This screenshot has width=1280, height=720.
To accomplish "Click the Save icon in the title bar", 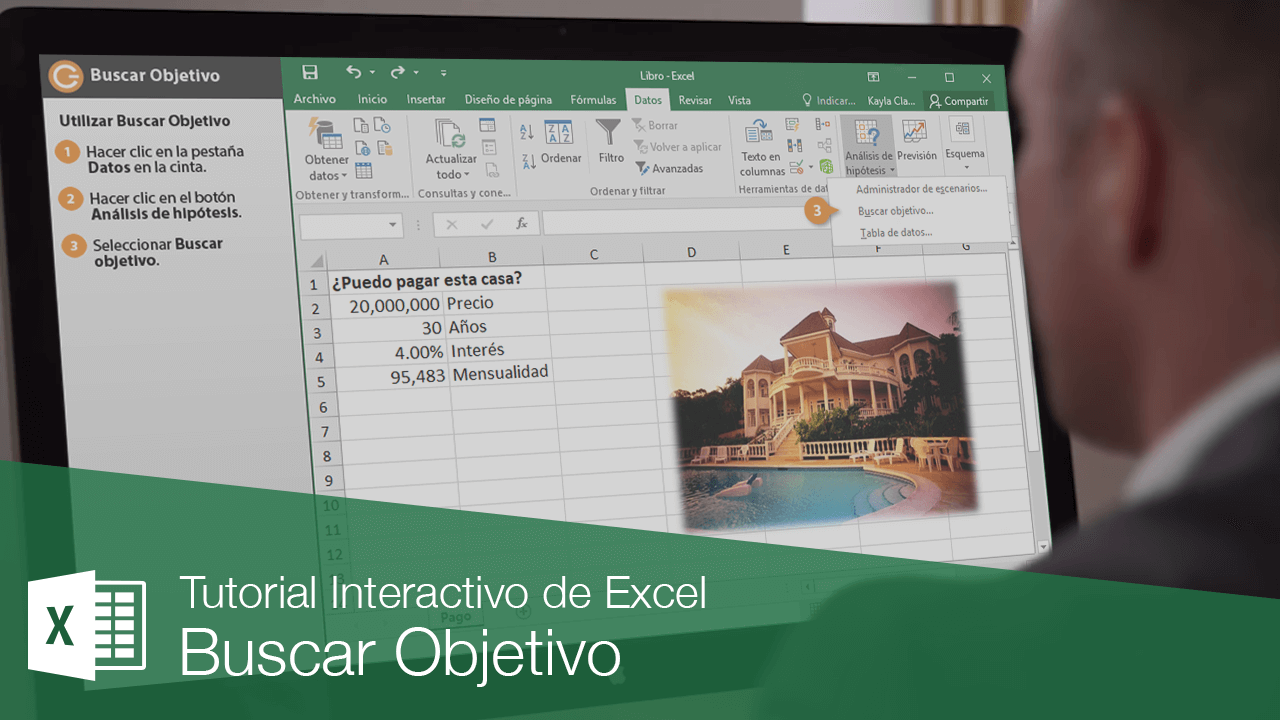I will tap(310, 72).
